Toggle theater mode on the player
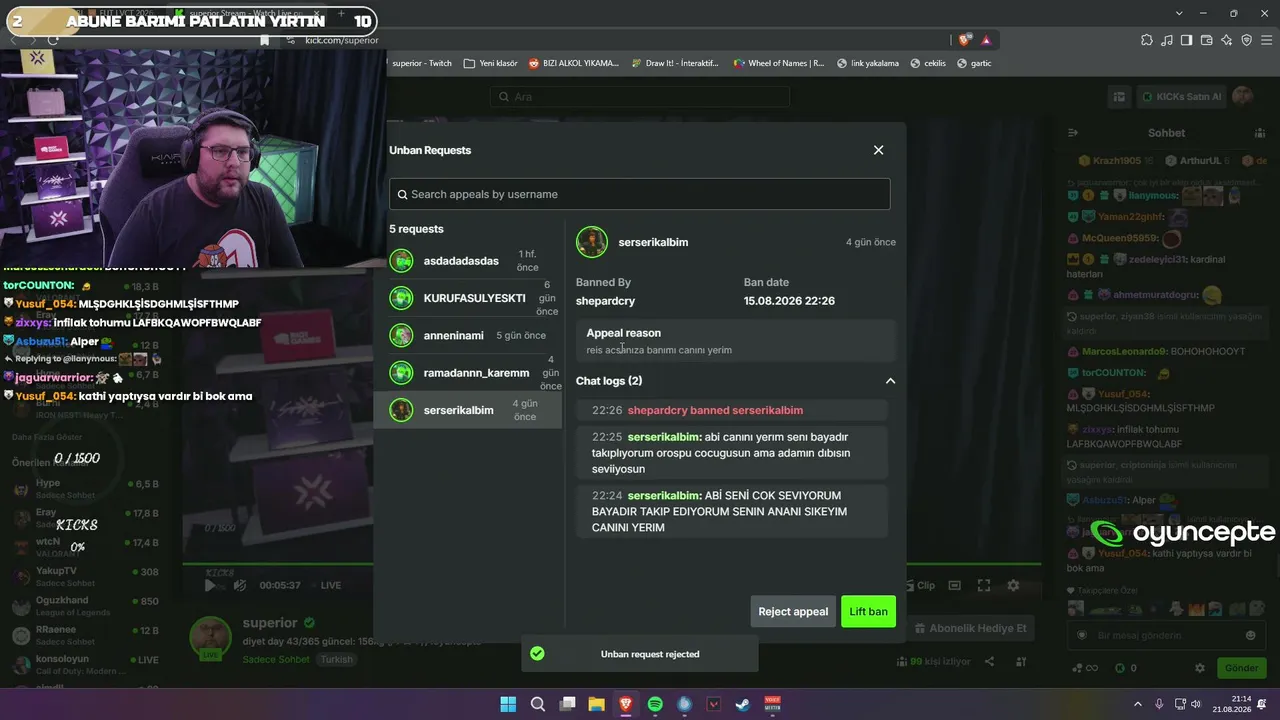This screenshot has width=1280, height=720. (x=955, y=586)
